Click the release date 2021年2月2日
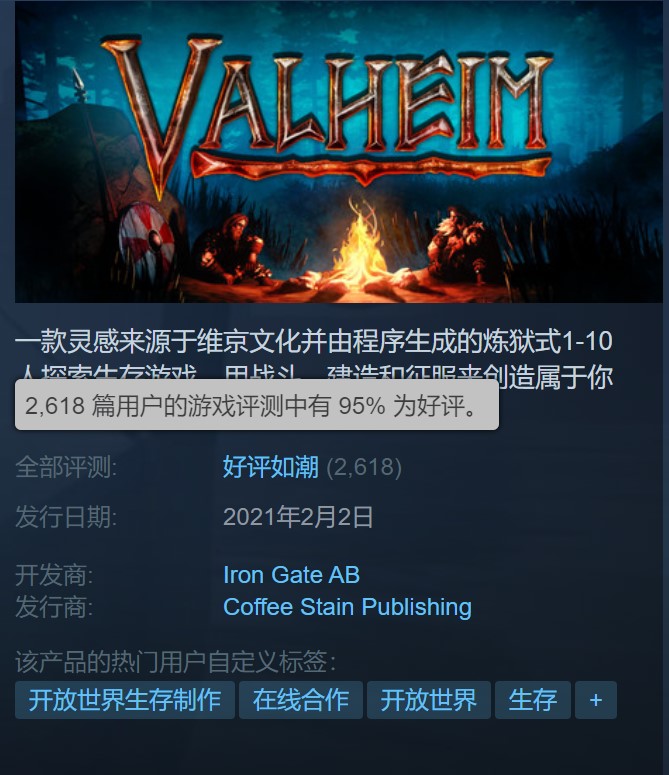669x775 pixels. point(298,517)
